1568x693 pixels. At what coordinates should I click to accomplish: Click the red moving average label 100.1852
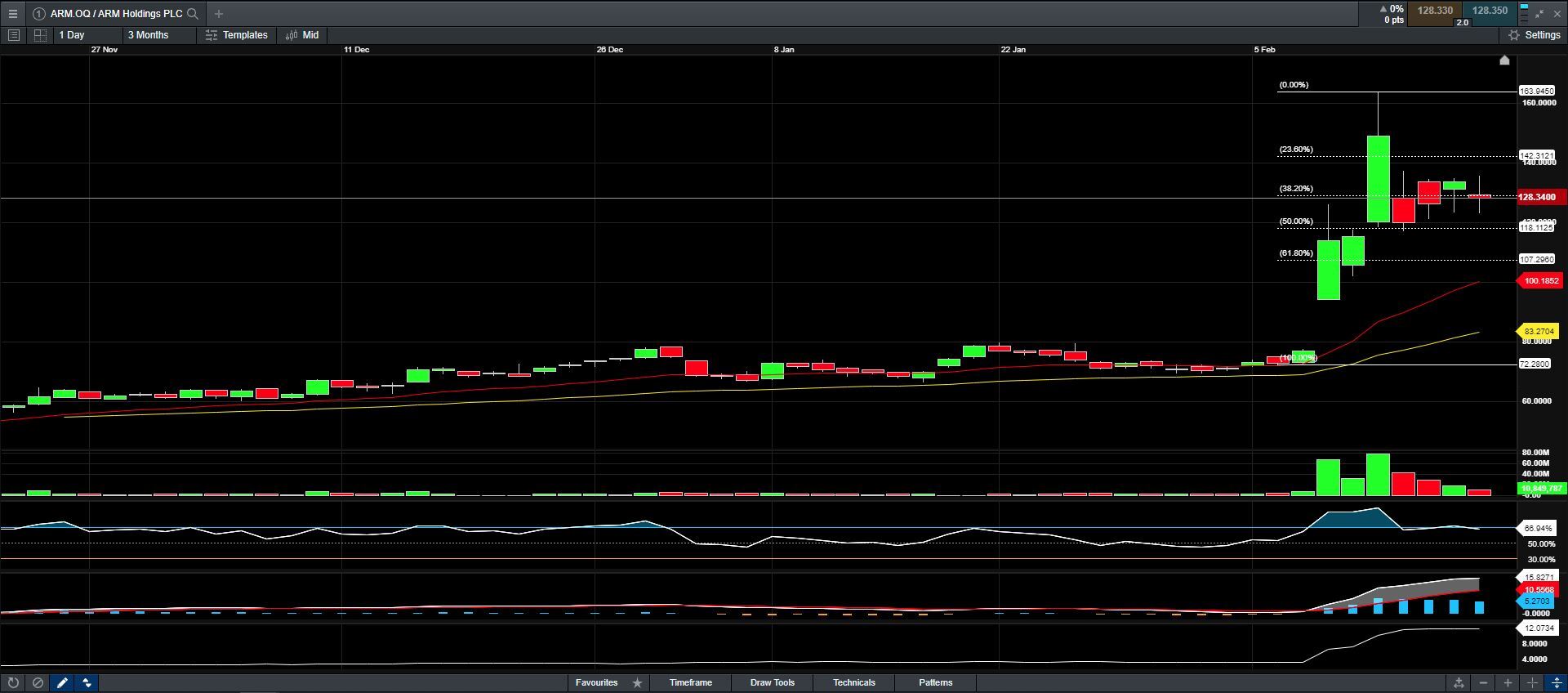coord(1540,281)
